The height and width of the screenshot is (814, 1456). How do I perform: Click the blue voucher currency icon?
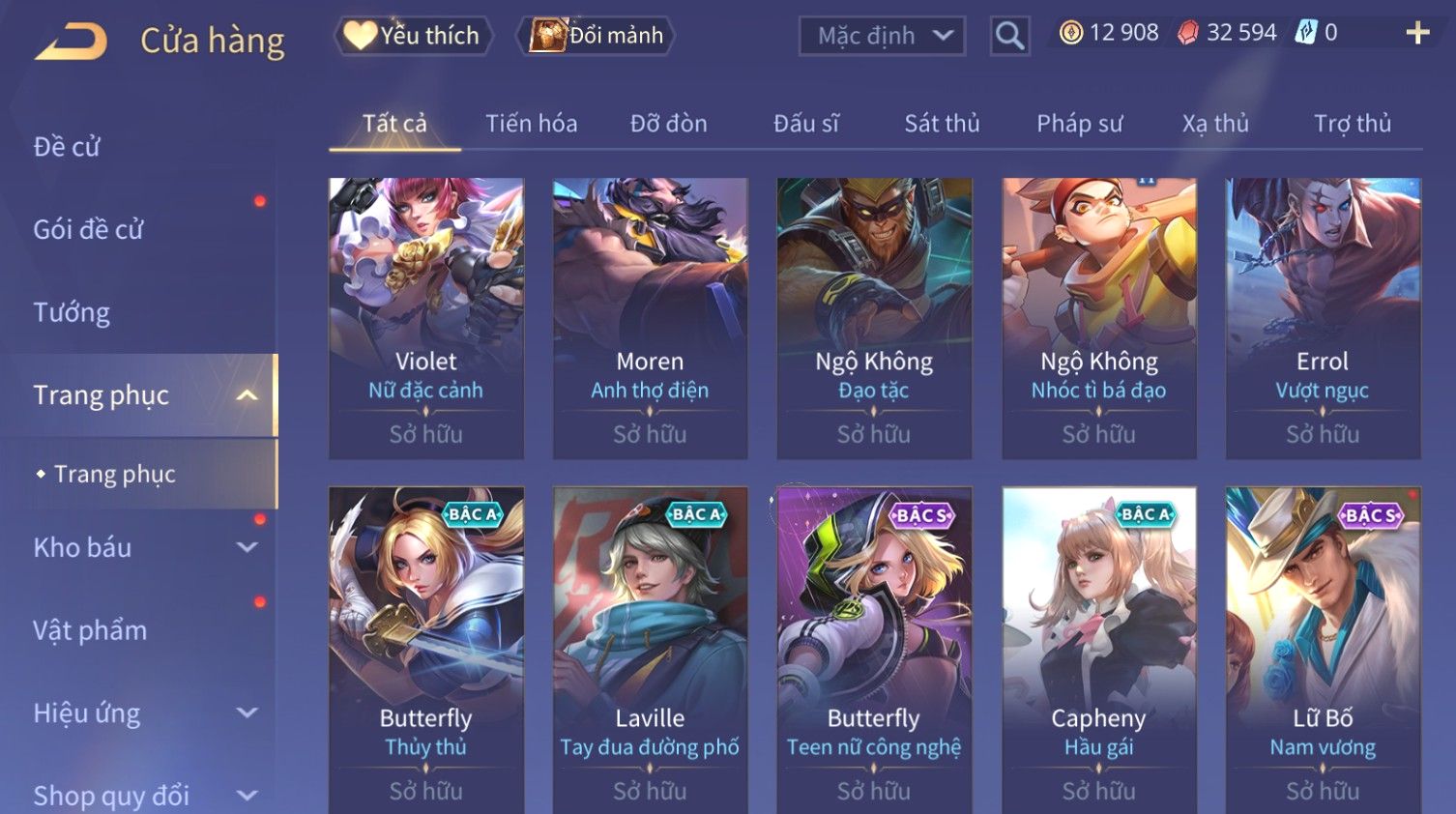coord(1305,33)
